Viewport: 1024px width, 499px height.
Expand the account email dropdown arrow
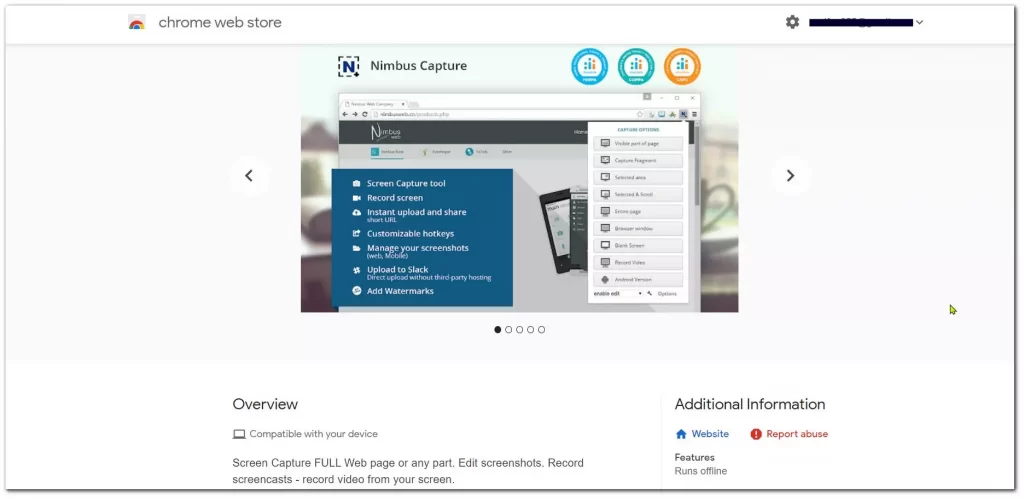point(920,22)
